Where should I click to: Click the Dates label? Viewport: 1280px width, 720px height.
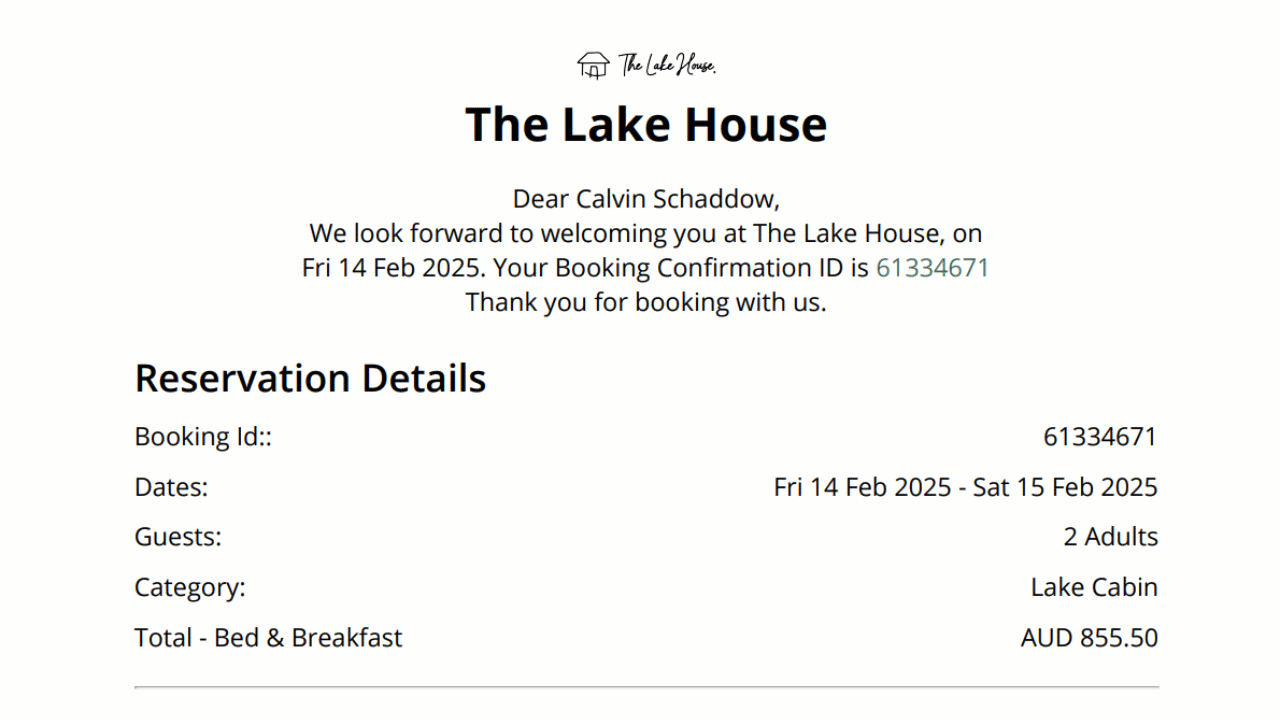[171, 487]
